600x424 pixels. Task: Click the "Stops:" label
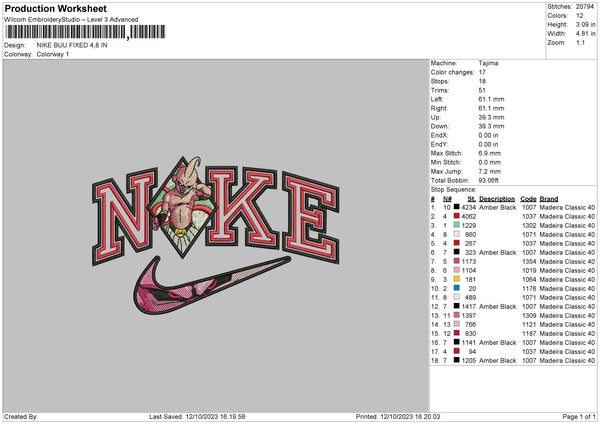pos(440,82)
